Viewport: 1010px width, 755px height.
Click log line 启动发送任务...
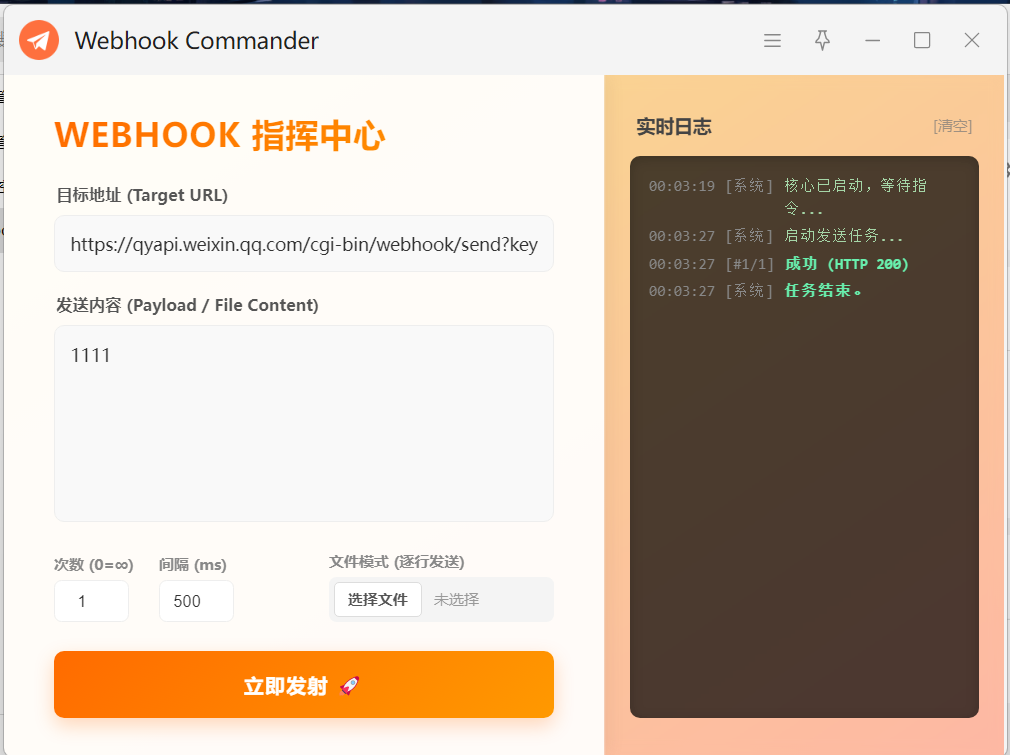[843, 236]
